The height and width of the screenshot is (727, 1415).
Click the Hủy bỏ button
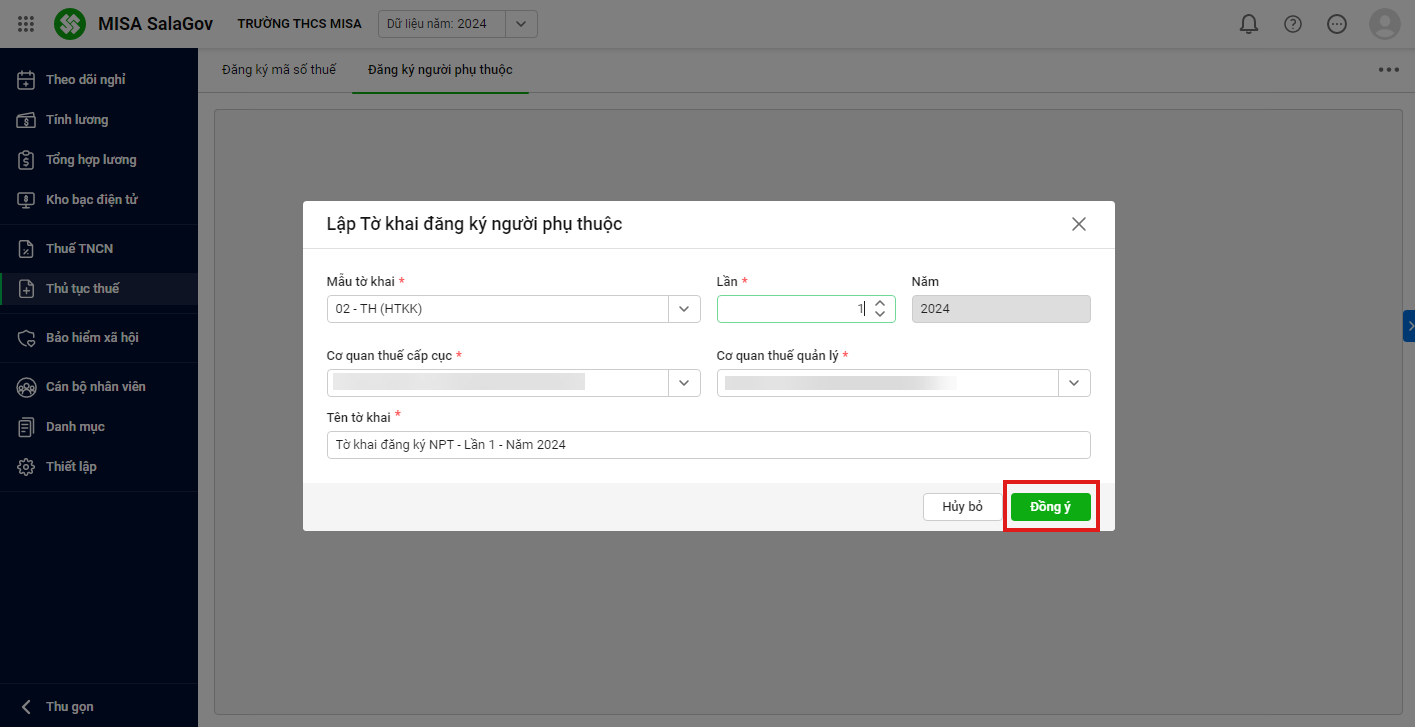tap(962, 507)
